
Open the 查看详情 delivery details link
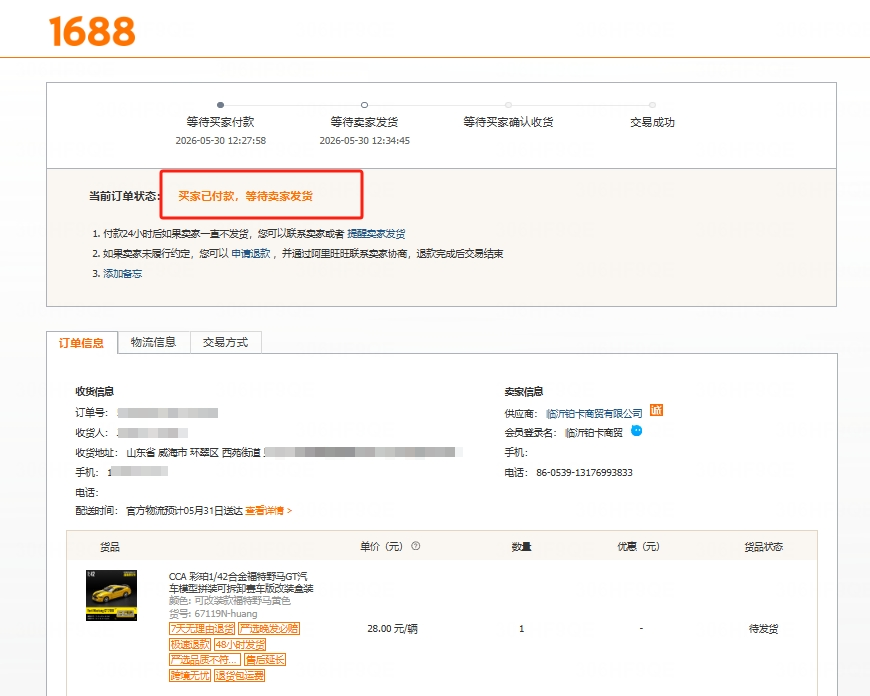point(269,511)
